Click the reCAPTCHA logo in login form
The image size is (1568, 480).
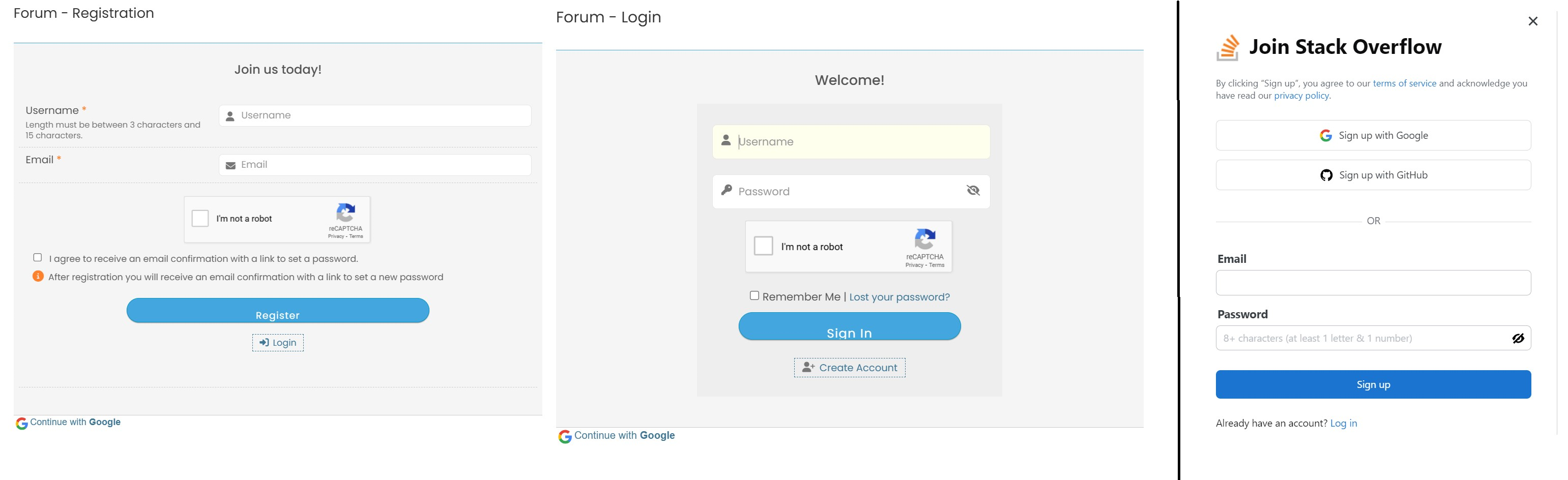click(924, 239)
